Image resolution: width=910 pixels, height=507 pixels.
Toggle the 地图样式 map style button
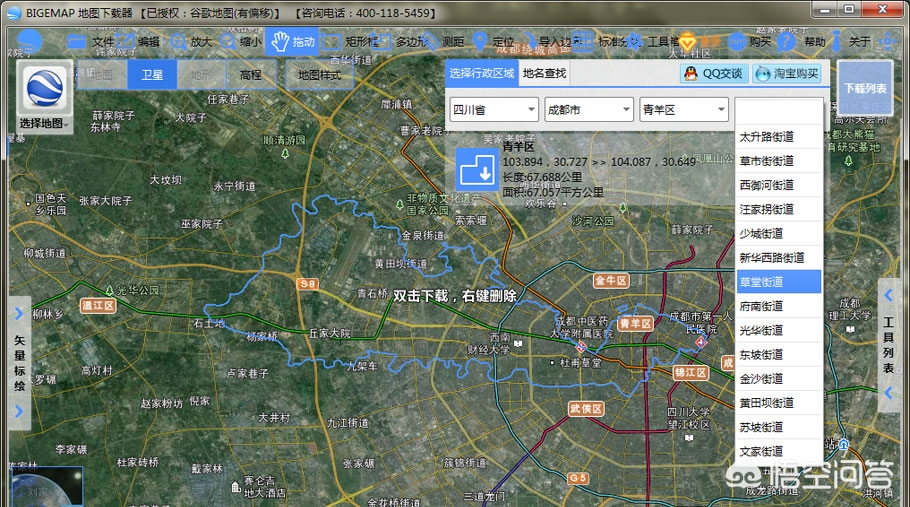point(319,74)
